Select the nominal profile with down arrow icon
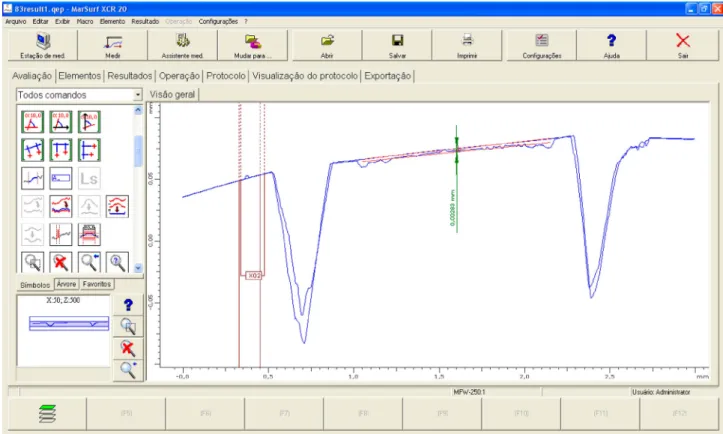Image resolution: width=723 pixels, height=434 pixels. pos(117,206)
